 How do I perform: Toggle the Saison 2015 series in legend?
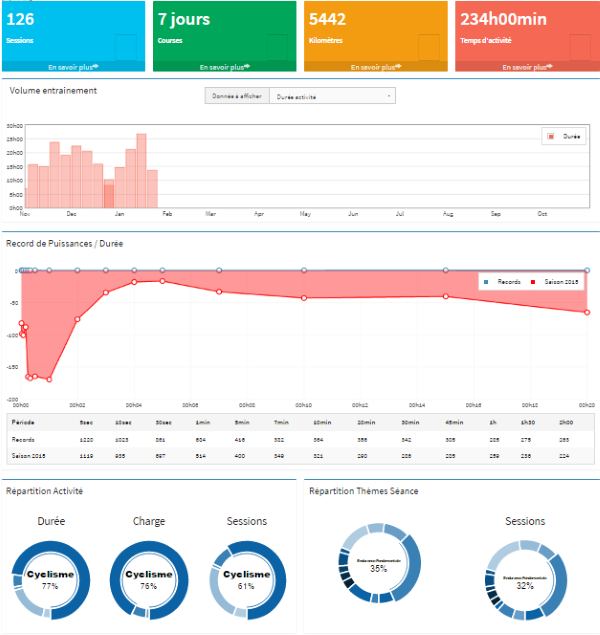click(x=558, y=280)
